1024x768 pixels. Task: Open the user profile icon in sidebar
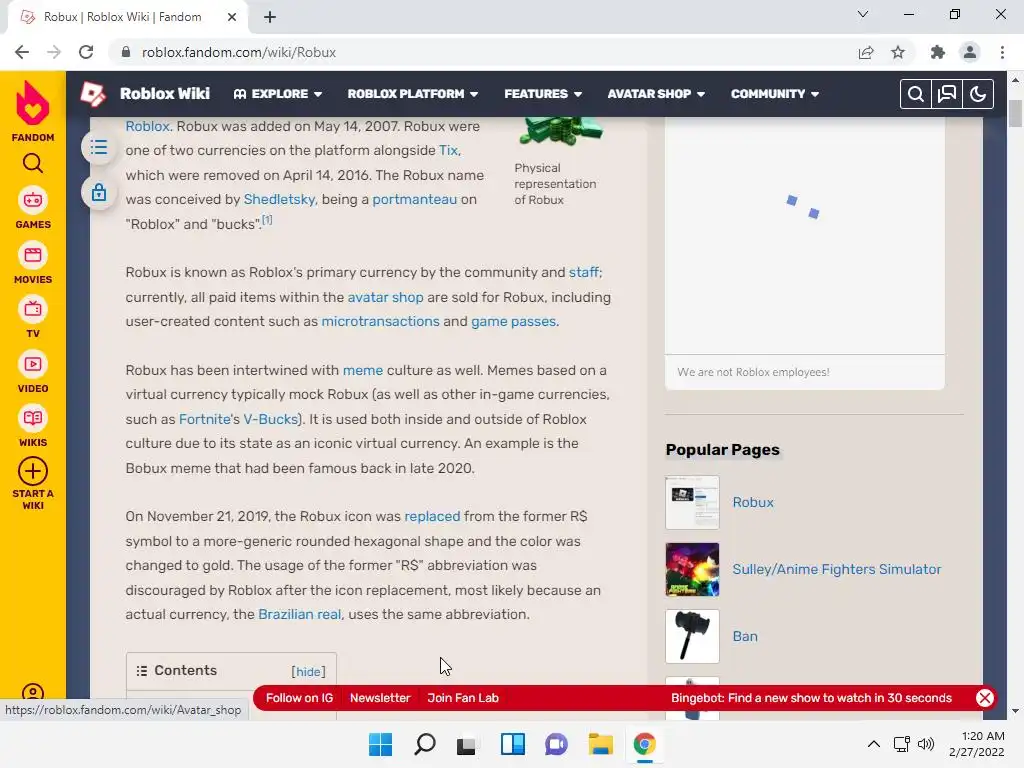pos(33,692)
